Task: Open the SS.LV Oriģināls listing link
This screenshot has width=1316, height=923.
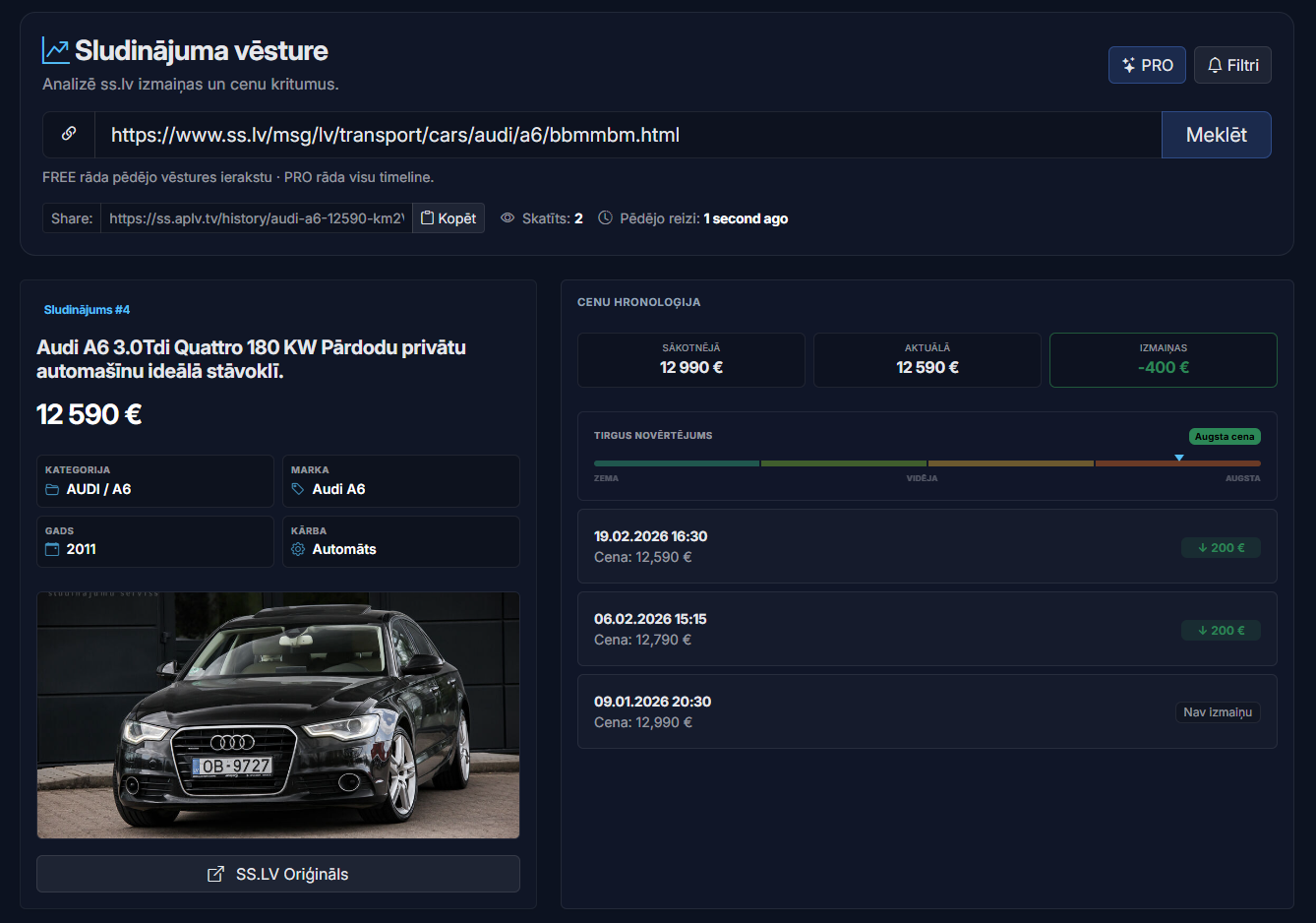Action: [278, 874]
